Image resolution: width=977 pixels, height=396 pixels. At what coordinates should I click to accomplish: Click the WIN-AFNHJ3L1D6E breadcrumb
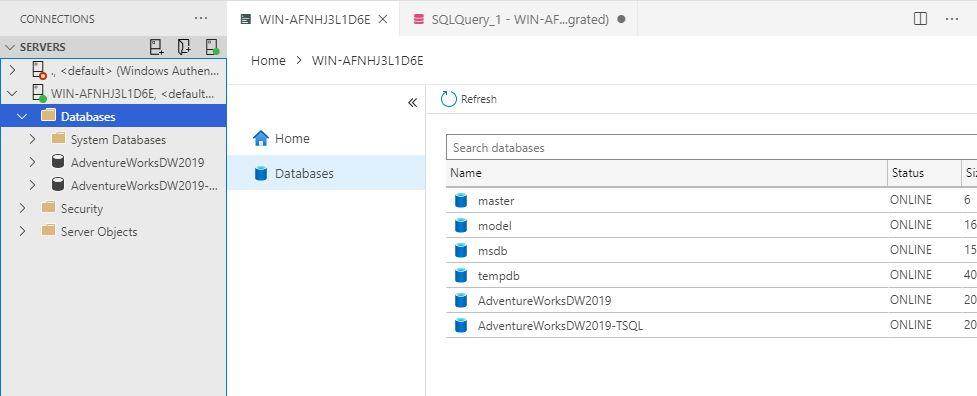point(368,60)
